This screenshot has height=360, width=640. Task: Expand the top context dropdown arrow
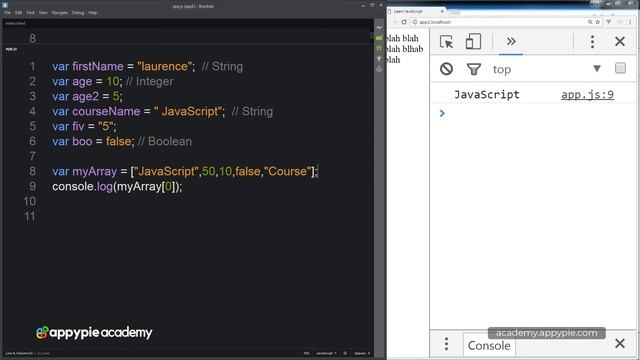coord(597,68)
